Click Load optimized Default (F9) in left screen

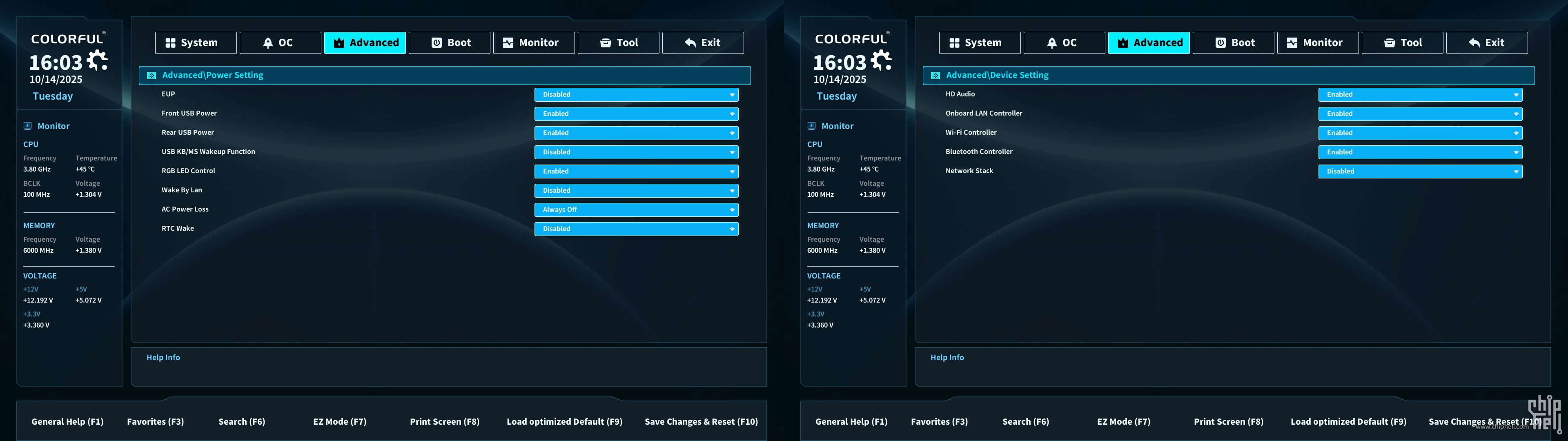click(x=564, y=421)
